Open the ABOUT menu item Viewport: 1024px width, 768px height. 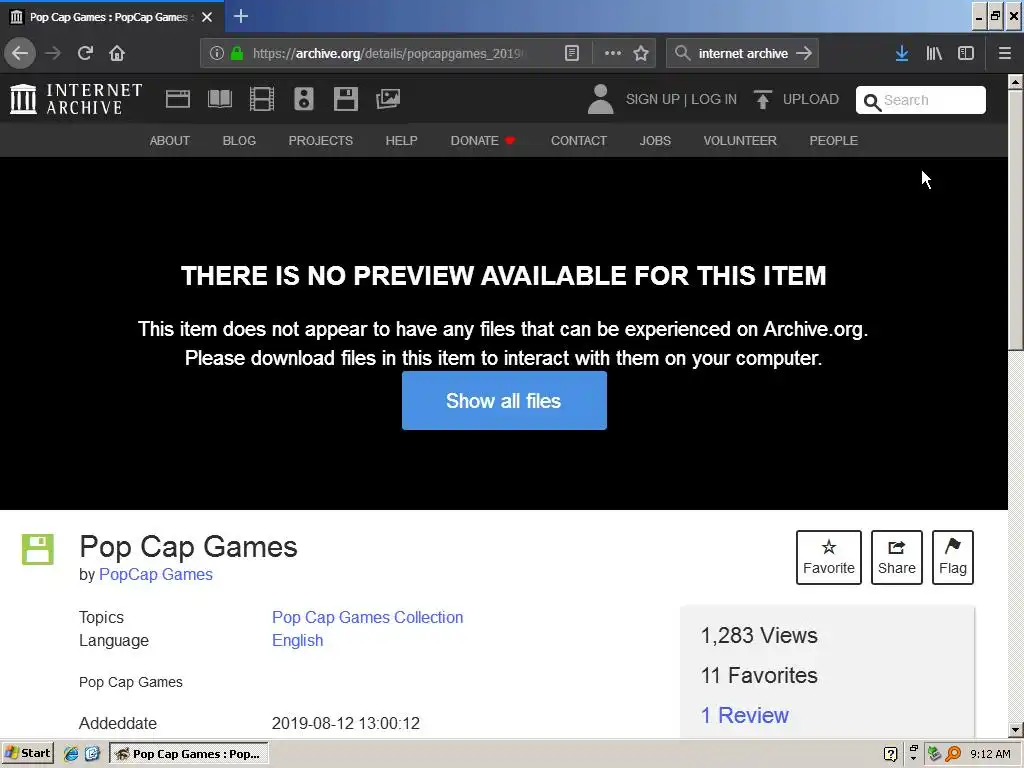pyautogui.click(x=170, y=140)
